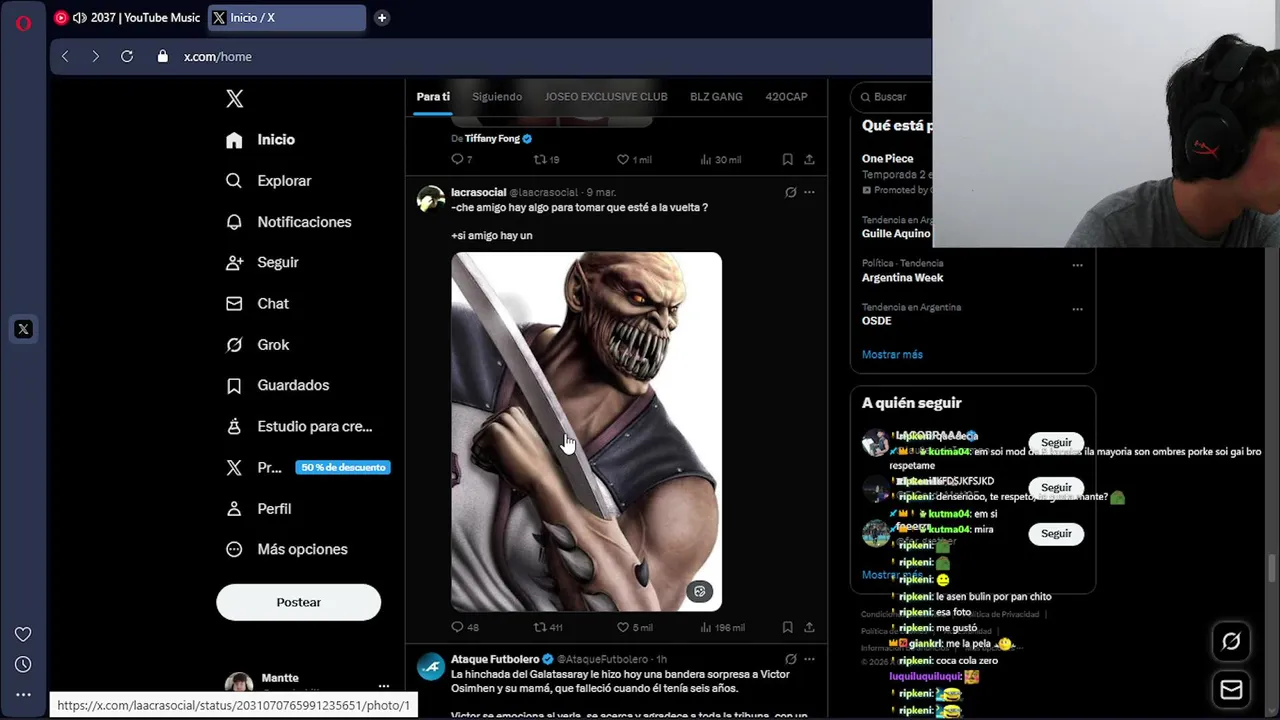
Task: Share the lacrasocial post
Action: (809, 627)
